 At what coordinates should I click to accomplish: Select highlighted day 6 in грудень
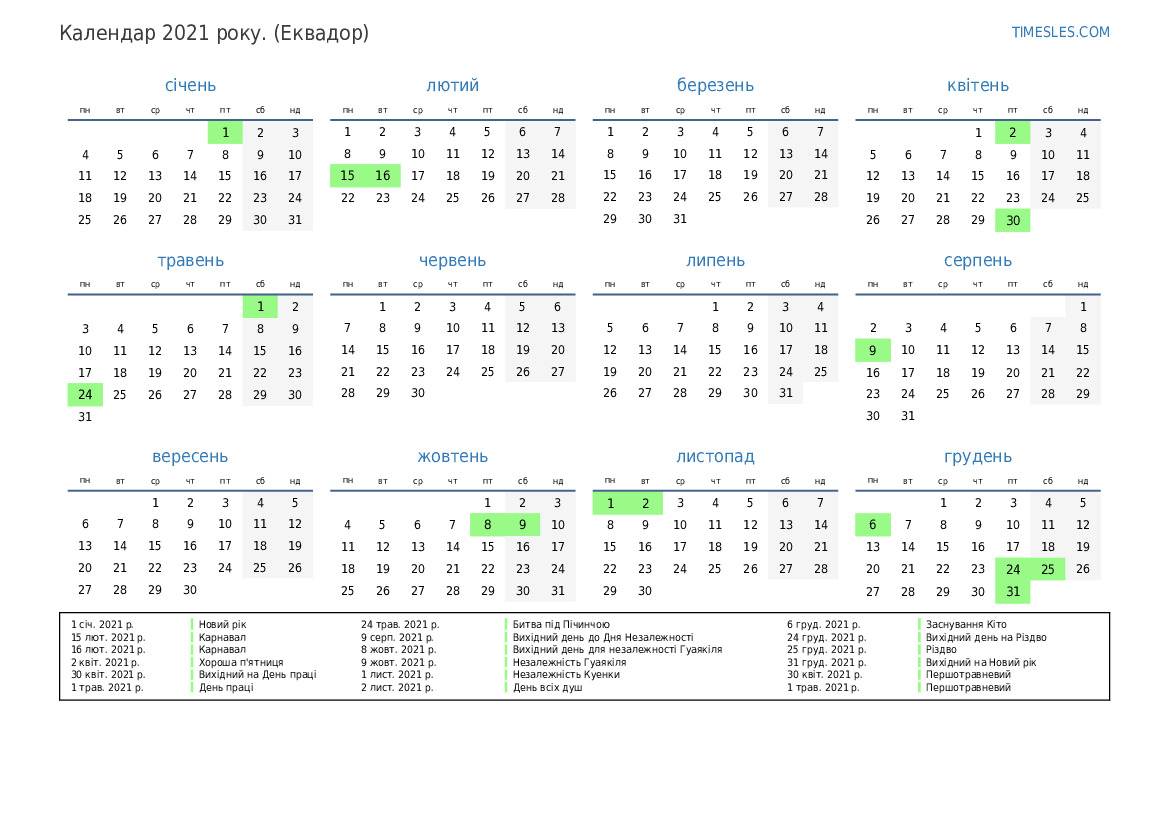[872, 525]
